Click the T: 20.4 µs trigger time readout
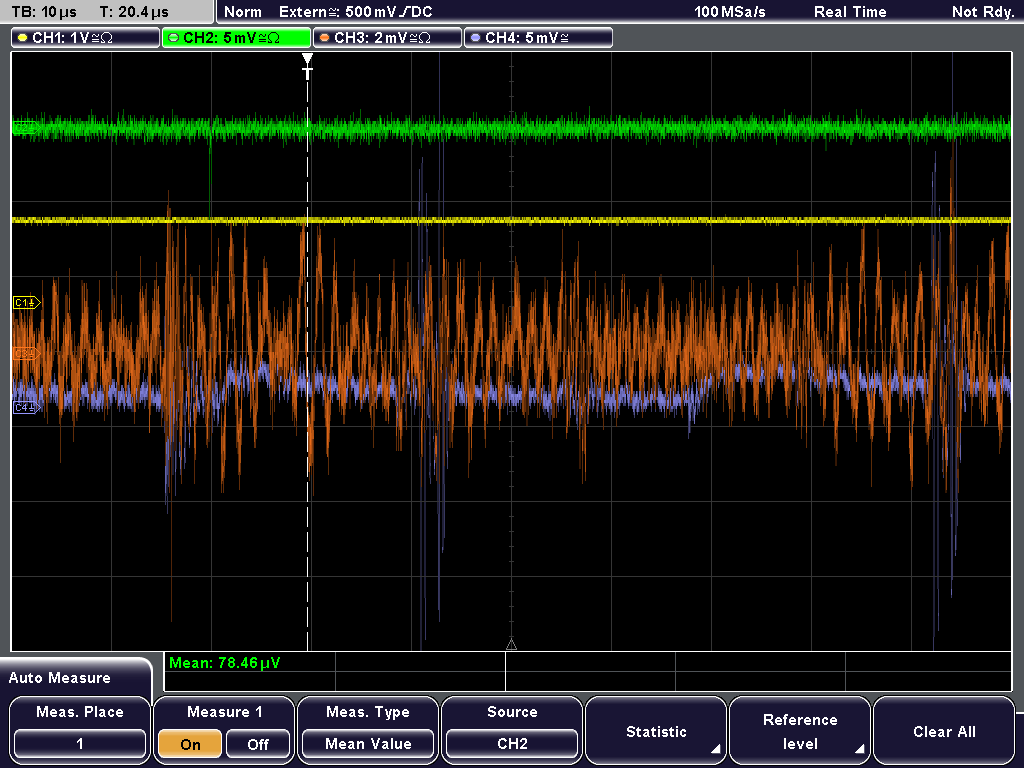1024x768 pixels. point(134,12)
